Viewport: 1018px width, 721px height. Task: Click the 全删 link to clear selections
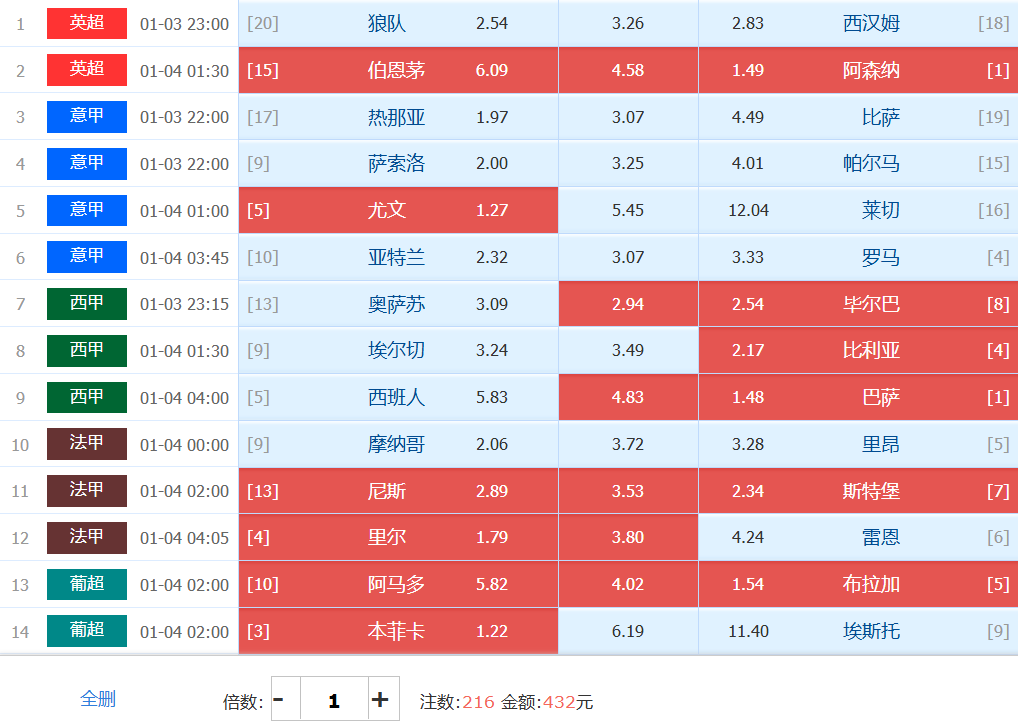(x=98, y=699)
